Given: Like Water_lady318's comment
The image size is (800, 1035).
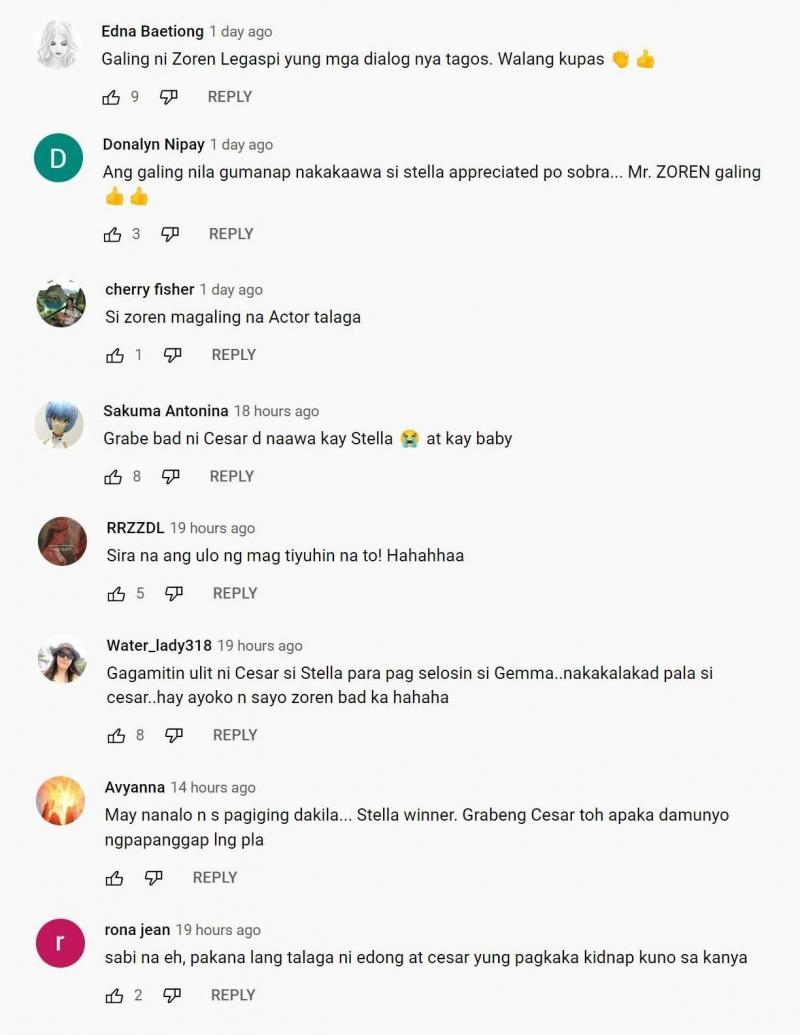Looking at the screenshot, I should (x=116, y=735).
